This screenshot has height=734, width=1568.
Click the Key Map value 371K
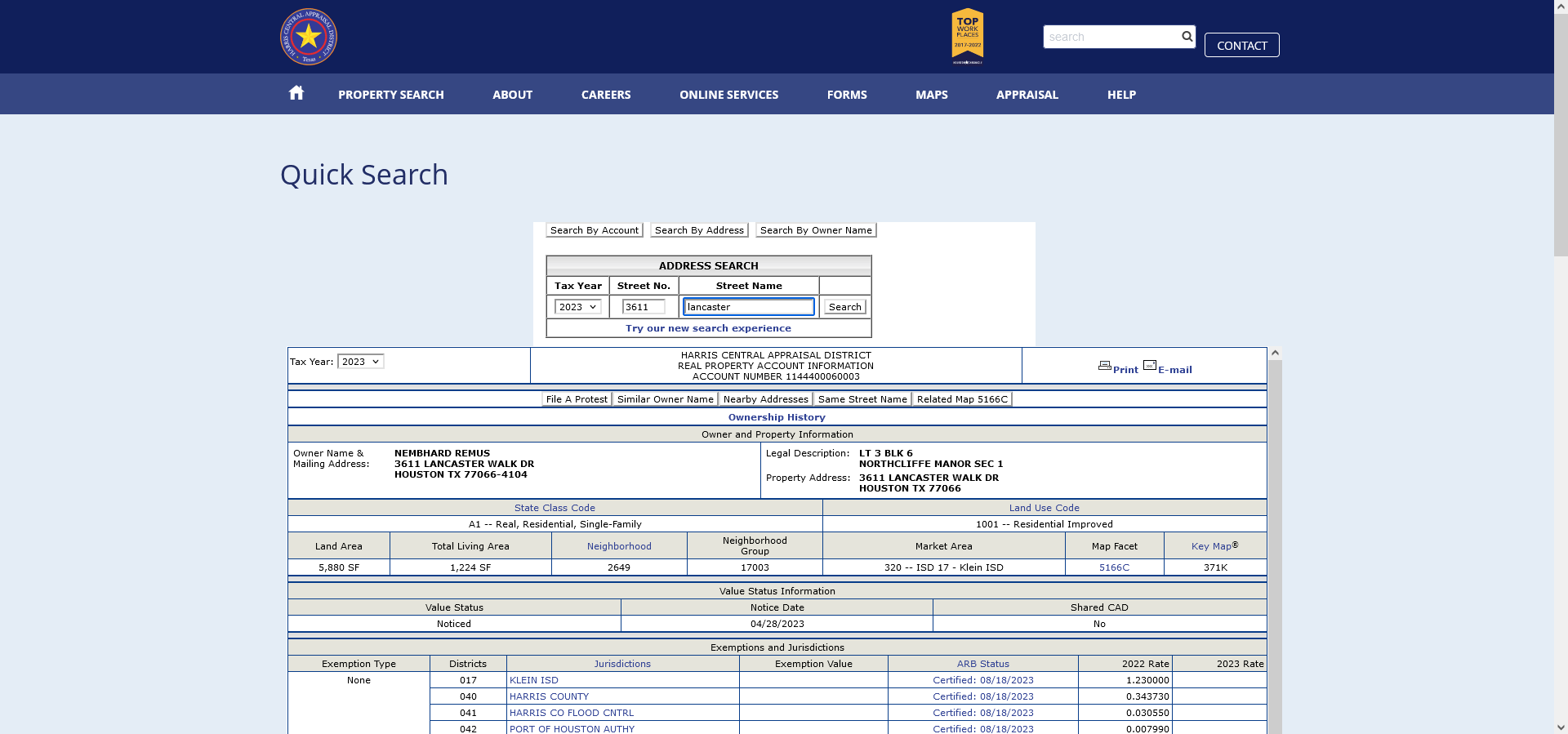point(1215,567)
